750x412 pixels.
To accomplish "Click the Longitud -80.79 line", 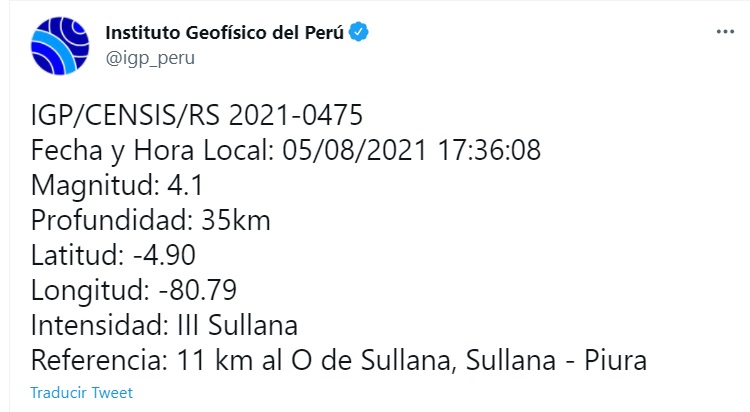I will (133, 293).
